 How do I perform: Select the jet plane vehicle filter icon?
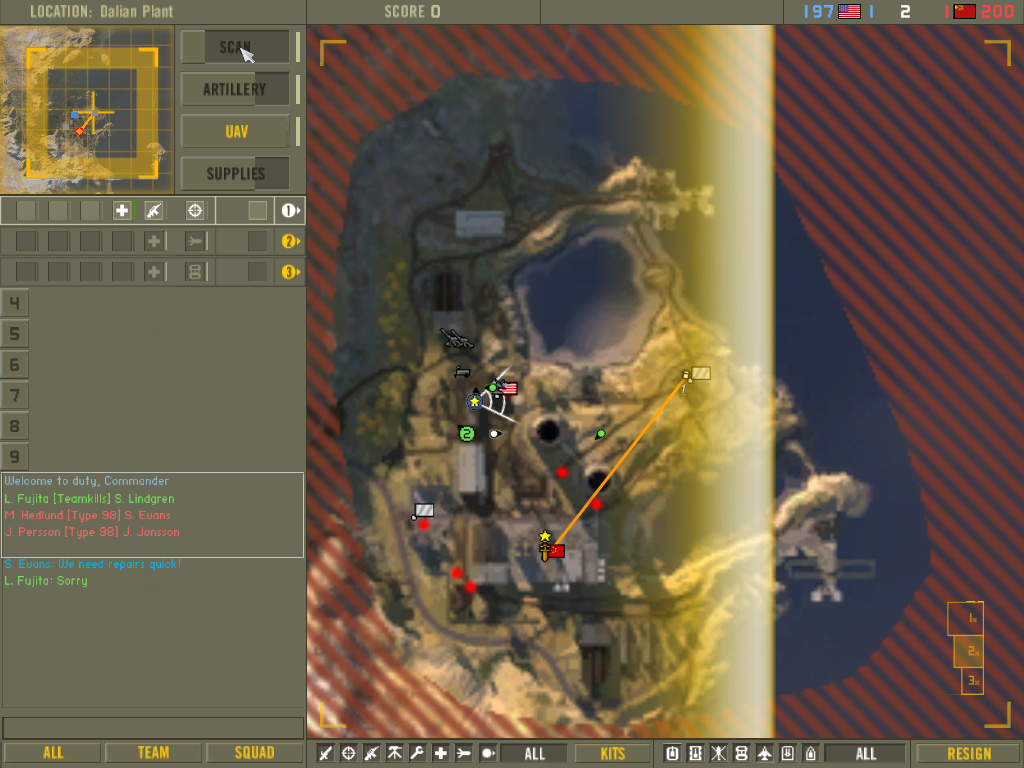tap(765, 754)
